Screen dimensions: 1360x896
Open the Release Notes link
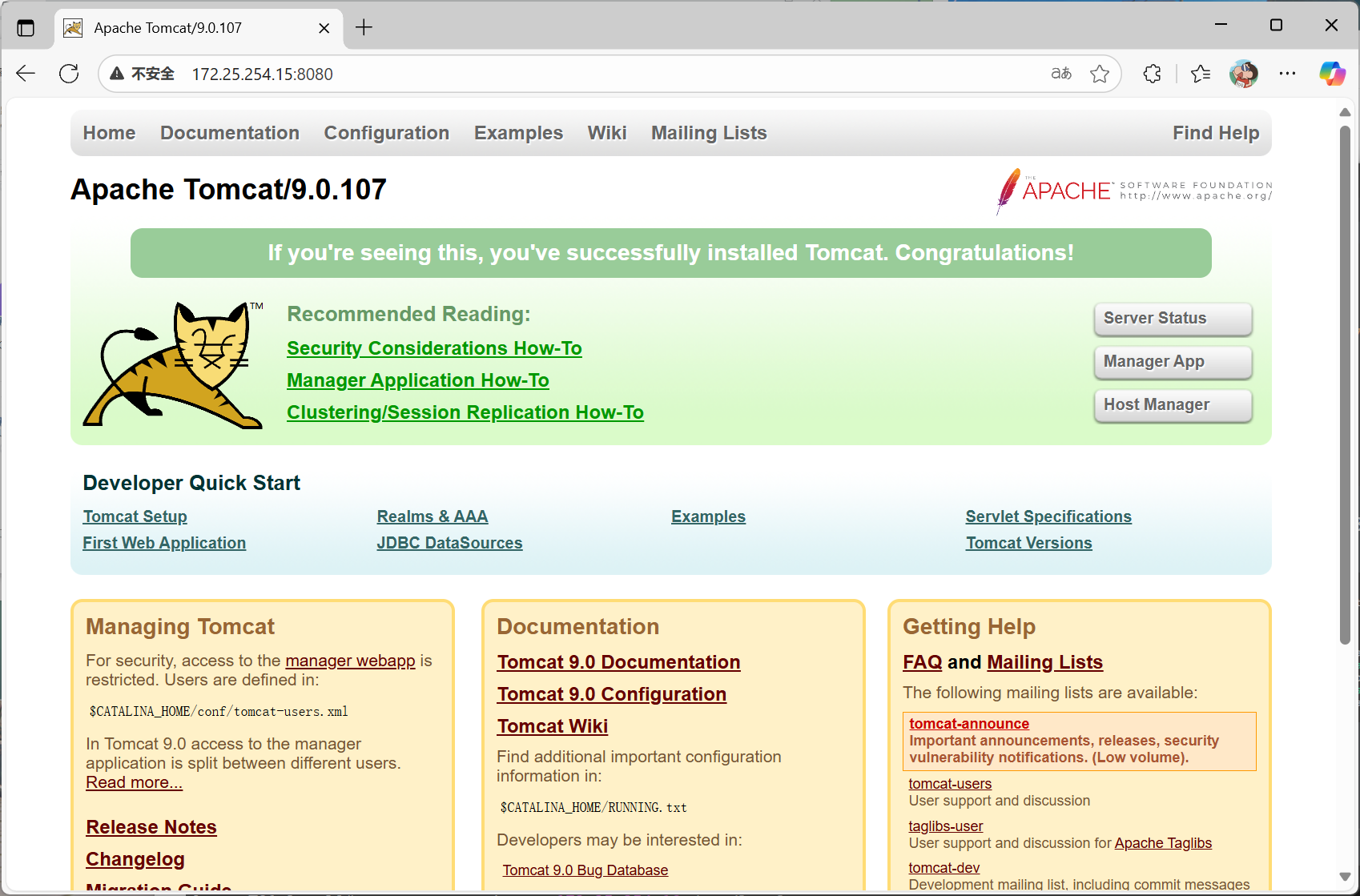point(151,827)
